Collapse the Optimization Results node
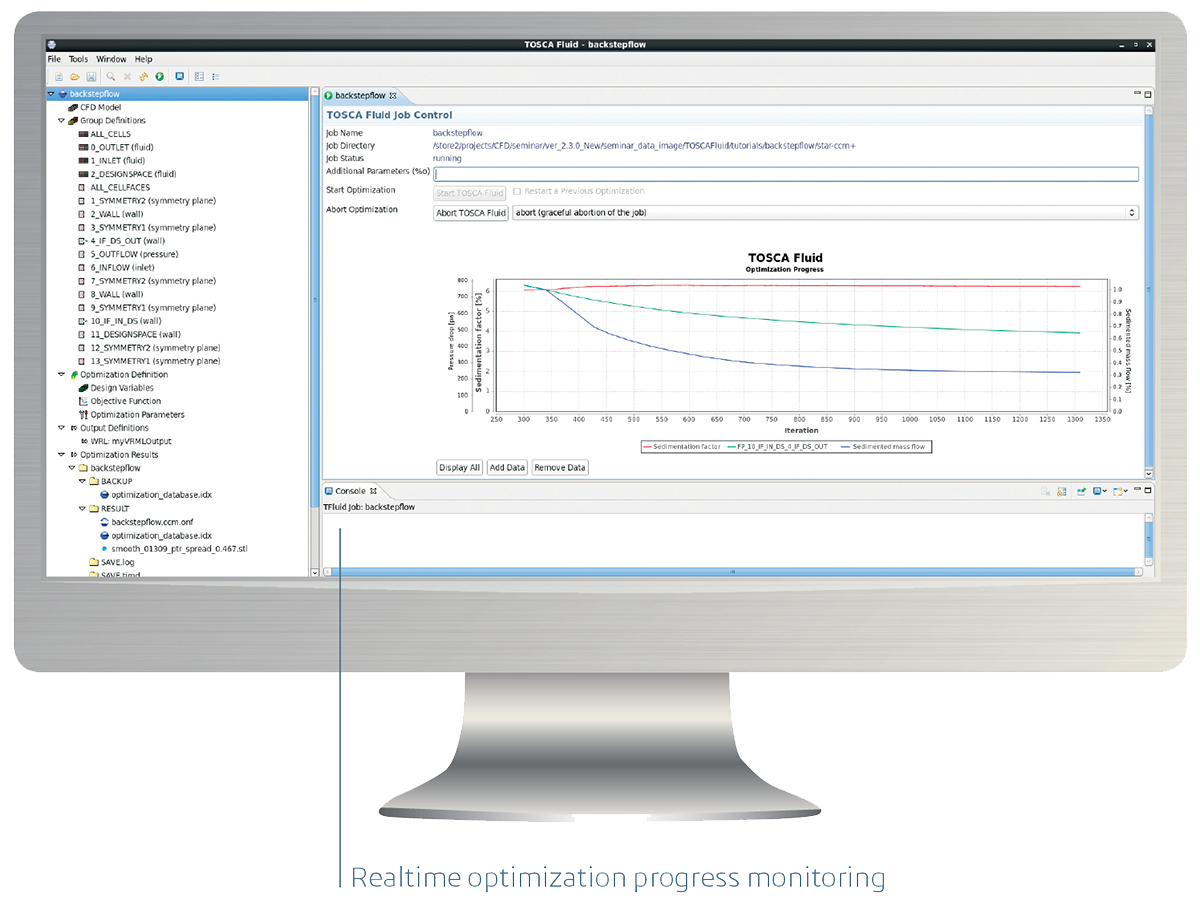Image resolution: width=1200 pixels, height=900 pixels. point(61,454)
